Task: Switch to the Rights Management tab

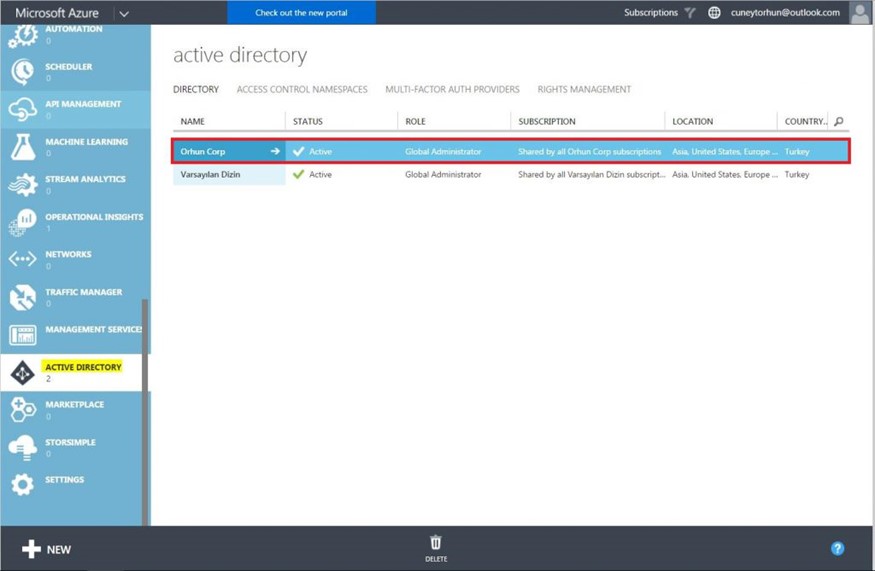Action: (584, 89)
